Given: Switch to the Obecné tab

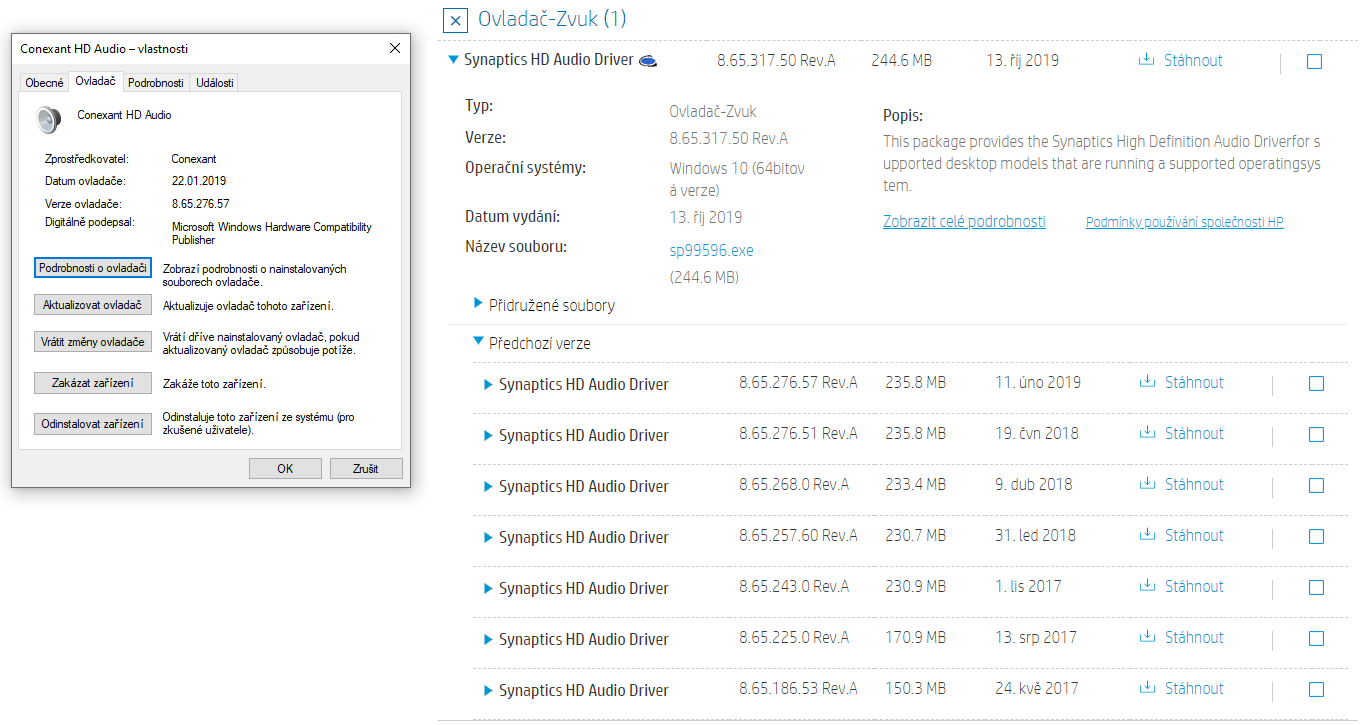Looking at the screenshot, I should [x=44, y=83].
